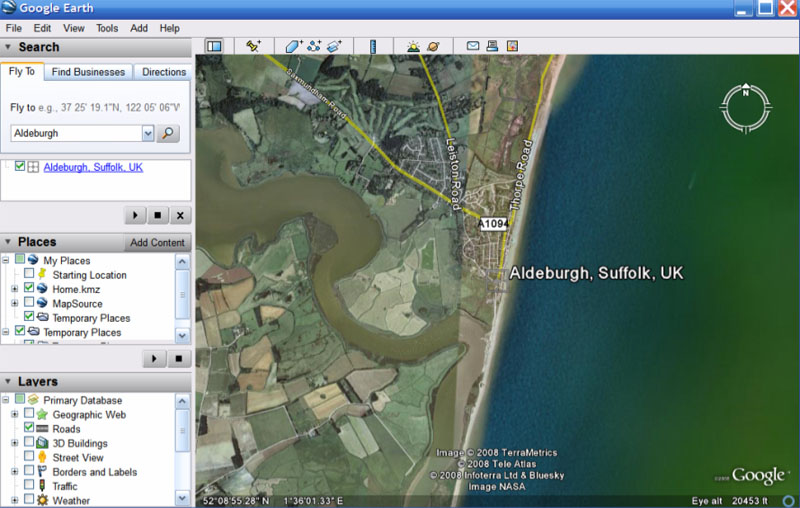Click the My Places globe icon
Image resolution: width=800 pixels, height=508 pixels.
pos(33,260)
